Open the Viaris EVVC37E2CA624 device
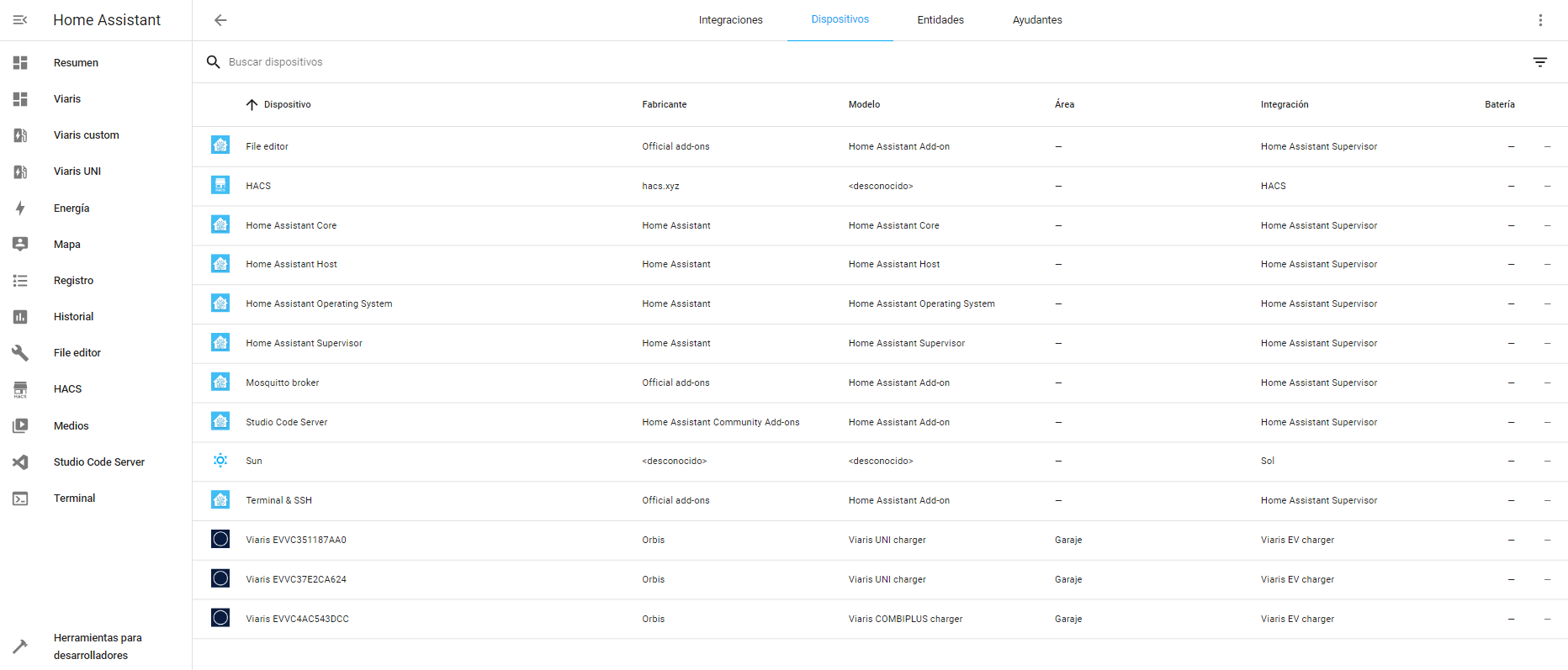 coord(880,579)
